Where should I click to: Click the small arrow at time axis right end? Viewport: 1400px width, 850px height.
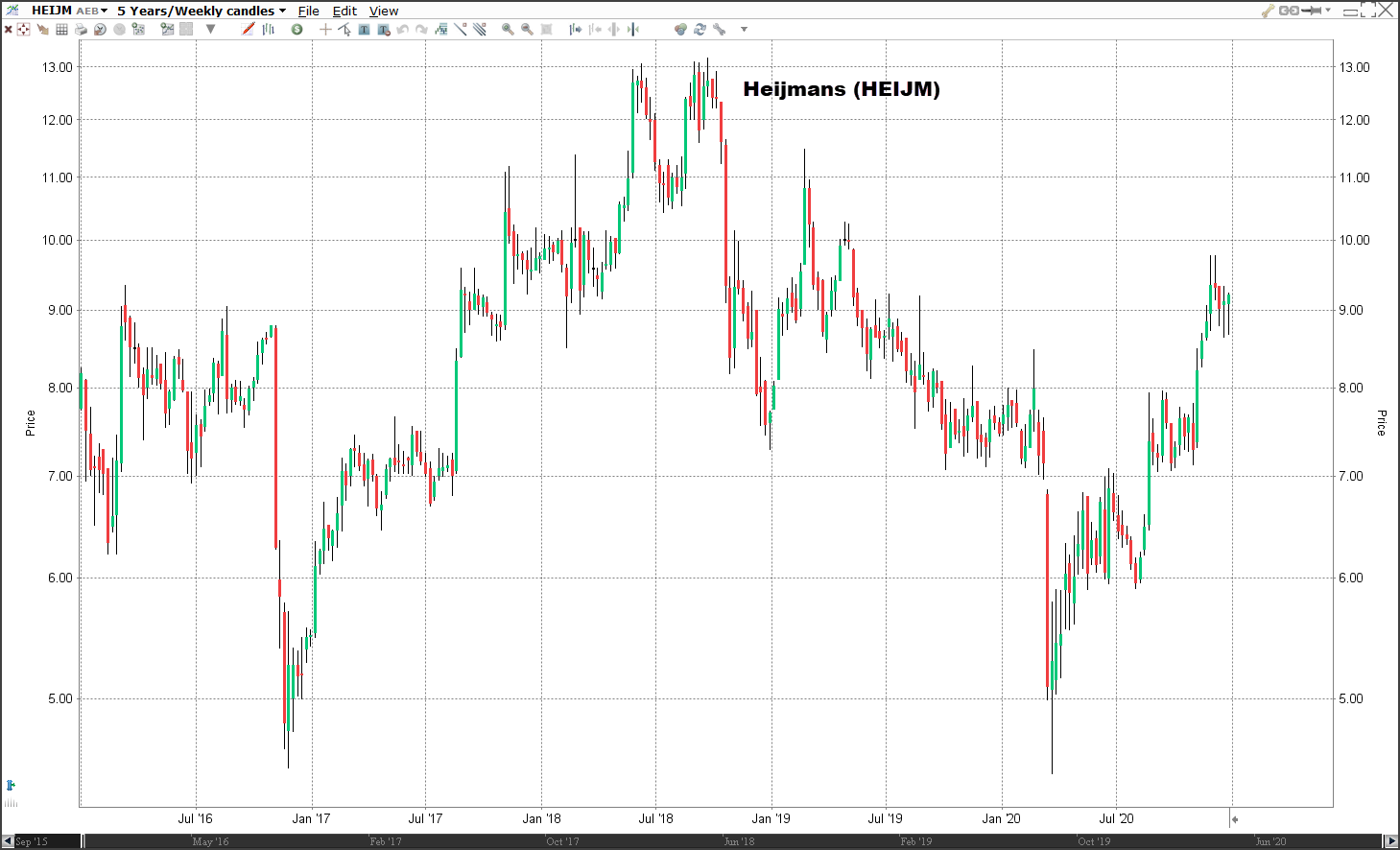tap(1235, 819)
